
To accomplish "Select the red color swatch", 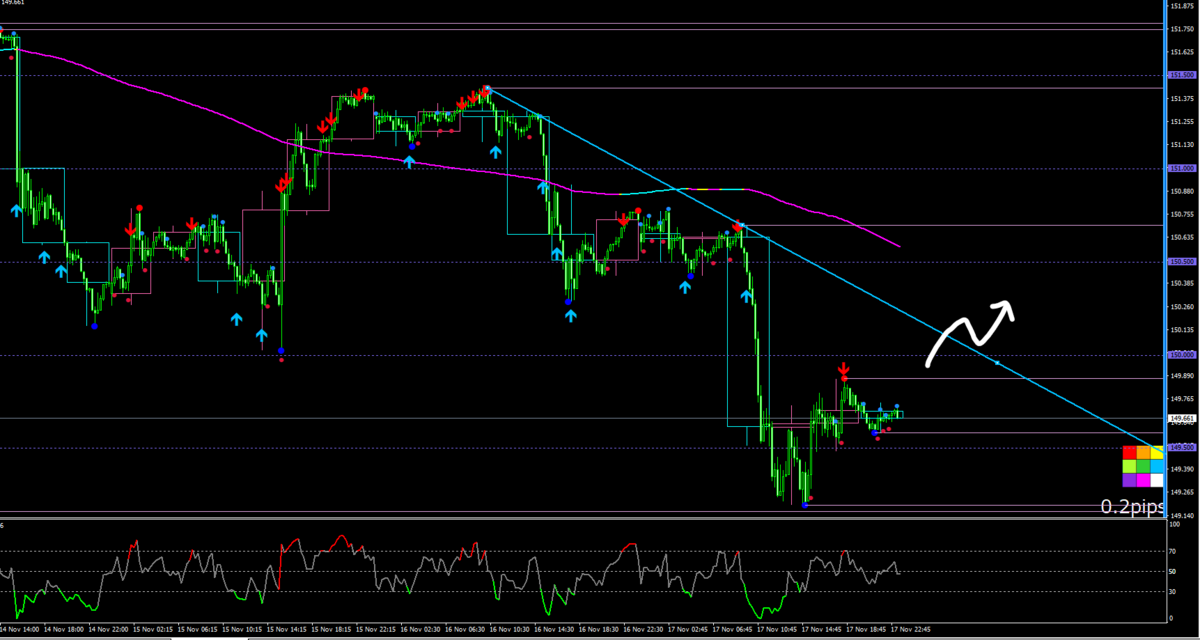I will point(1129,452).
